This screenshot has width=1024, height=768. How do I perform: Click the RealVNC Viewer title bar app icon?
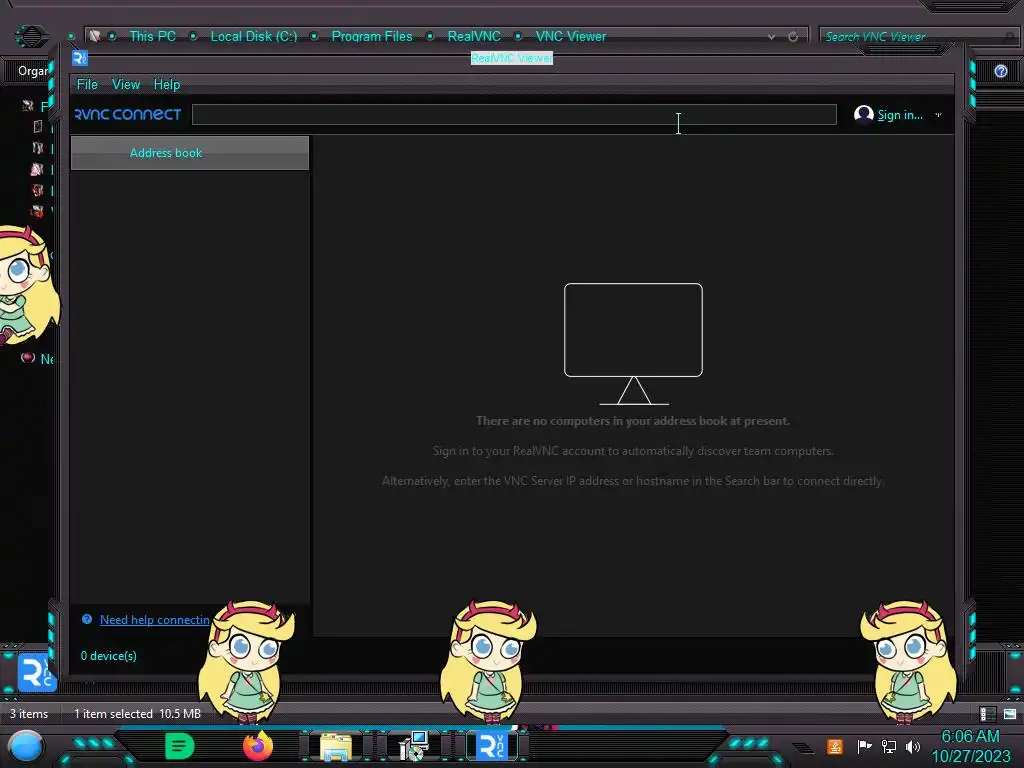80,58
